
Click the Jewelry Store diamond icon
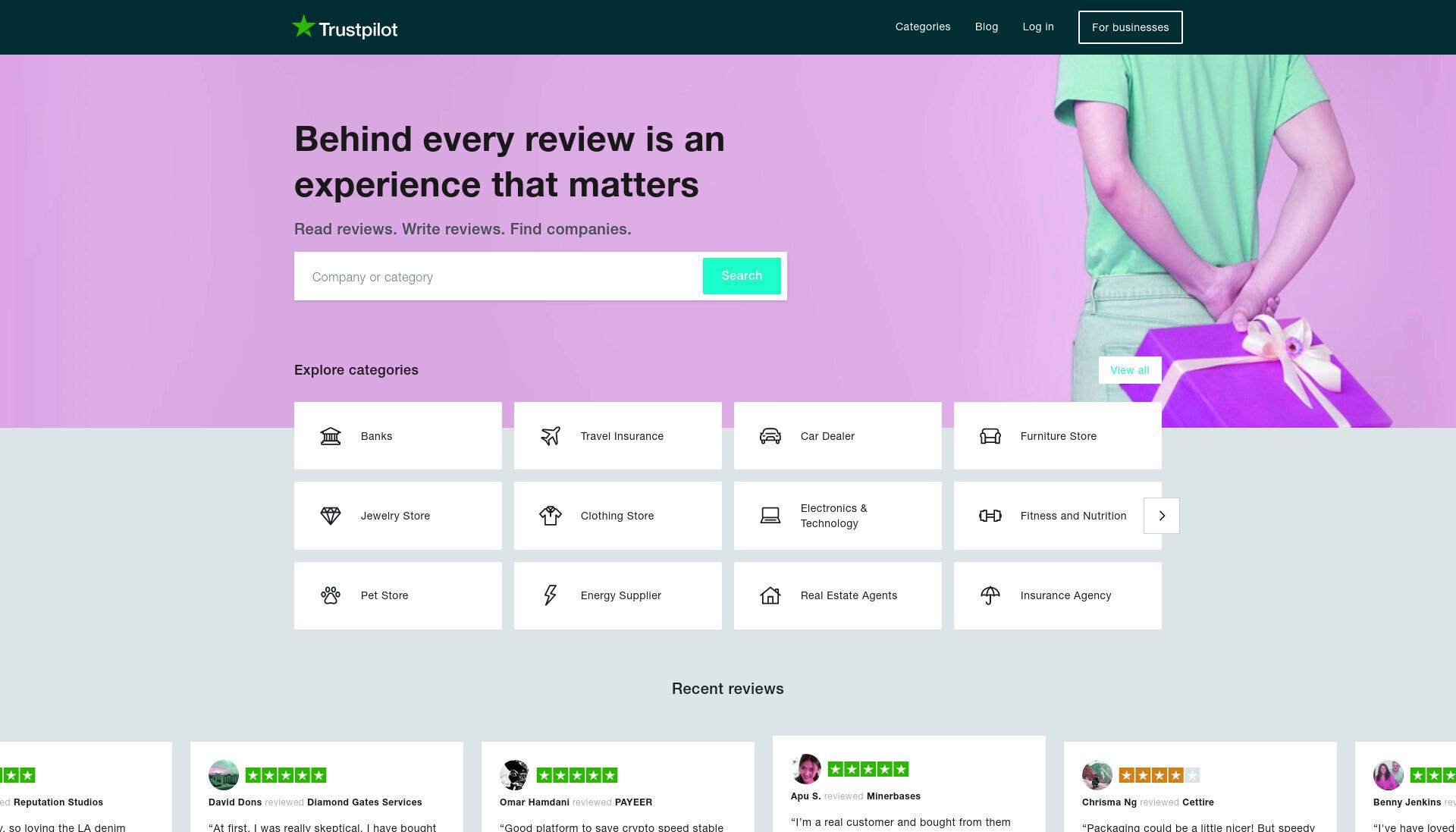pos(331,516)
